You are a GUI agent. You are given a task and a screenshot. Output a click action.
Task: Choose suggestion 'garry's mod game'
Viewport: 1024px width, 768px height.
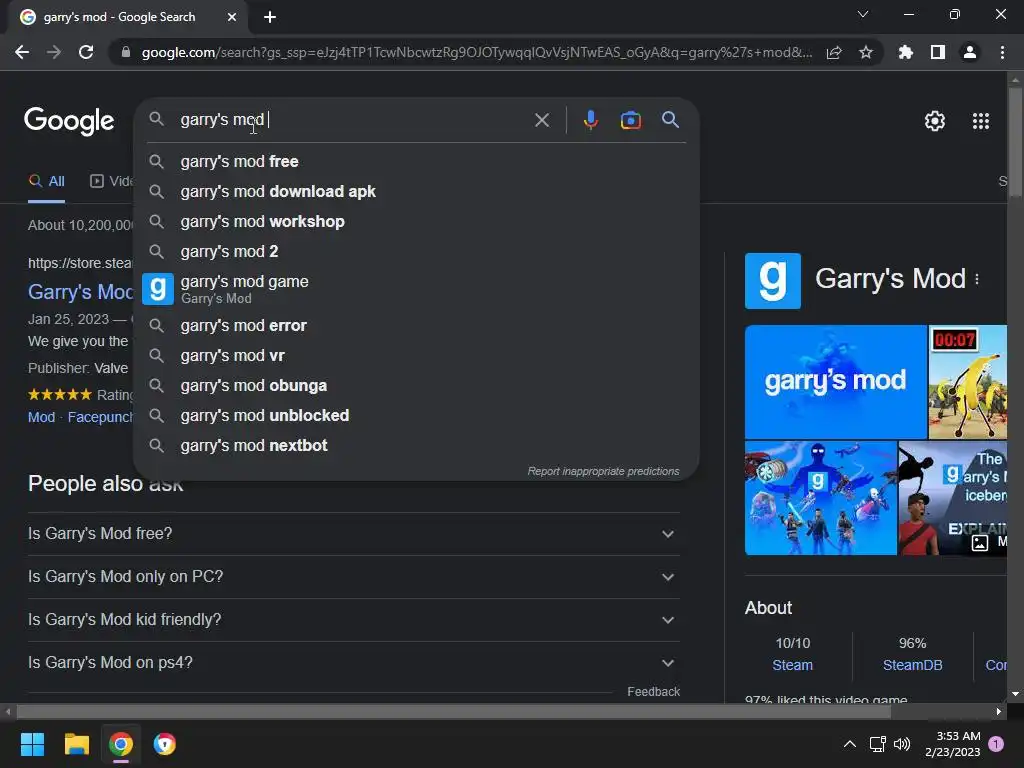pos(416,289)
